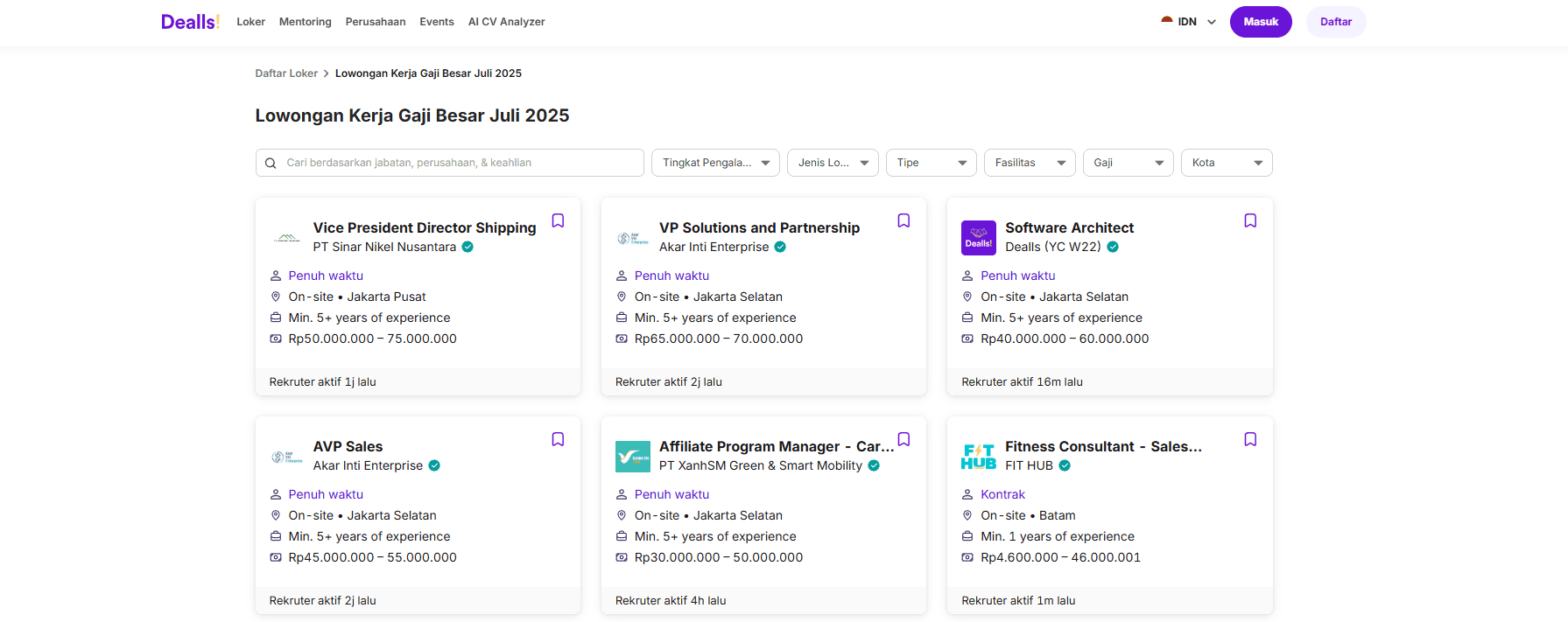
Task: Click the Akar Inti Enterprise logo on AVP Sales card
Action: tap(287, 457)
